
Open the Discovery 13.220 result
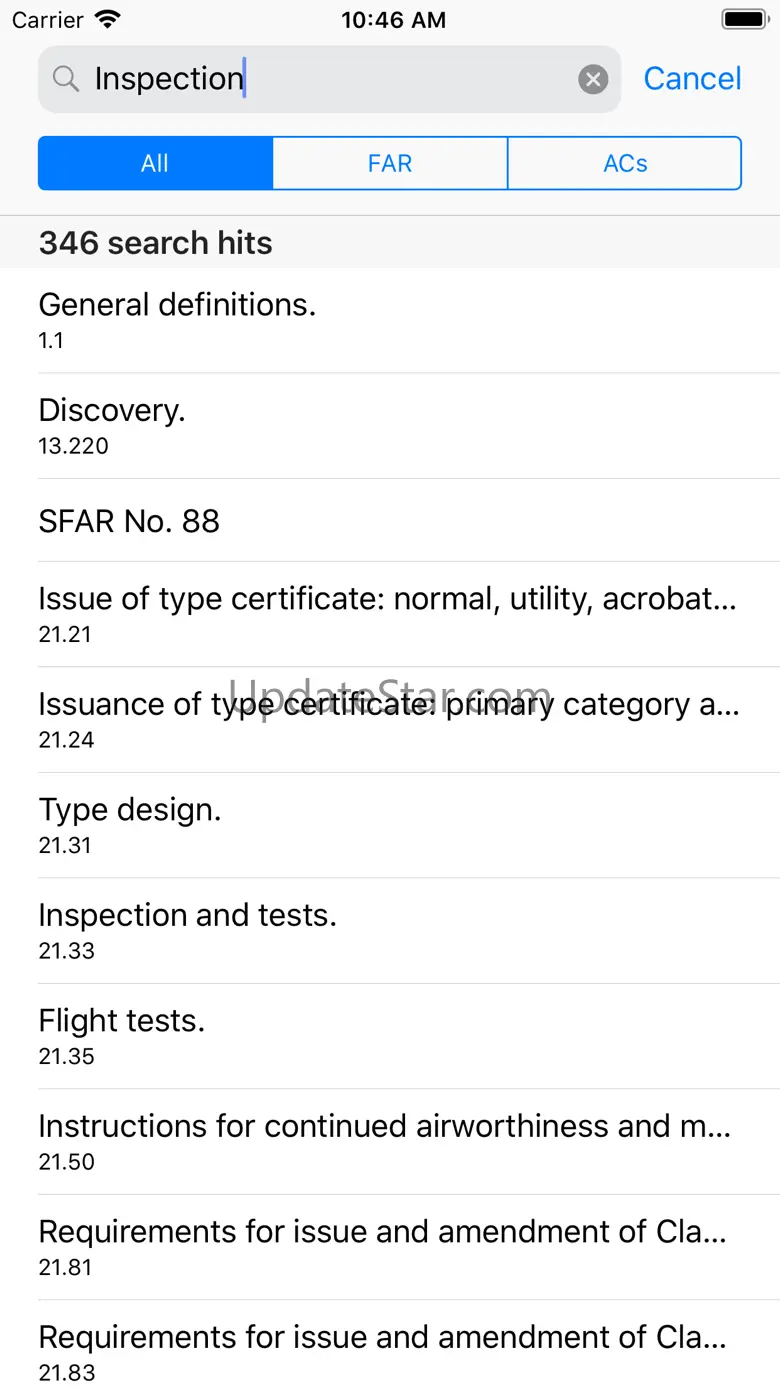pos(390,426)
